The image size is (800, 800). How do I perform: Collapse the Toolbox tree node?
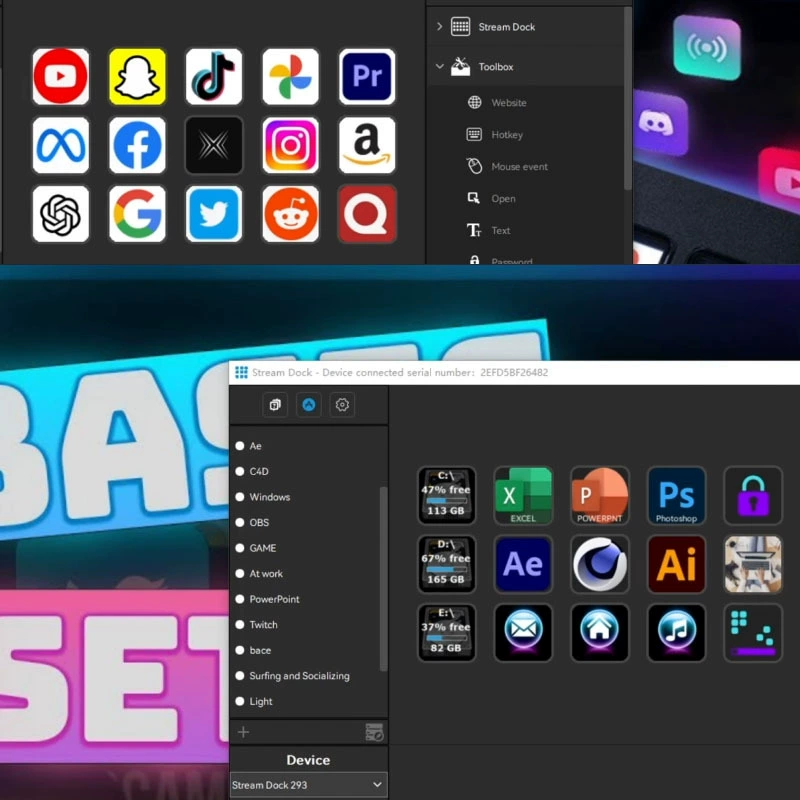point(439,66)
